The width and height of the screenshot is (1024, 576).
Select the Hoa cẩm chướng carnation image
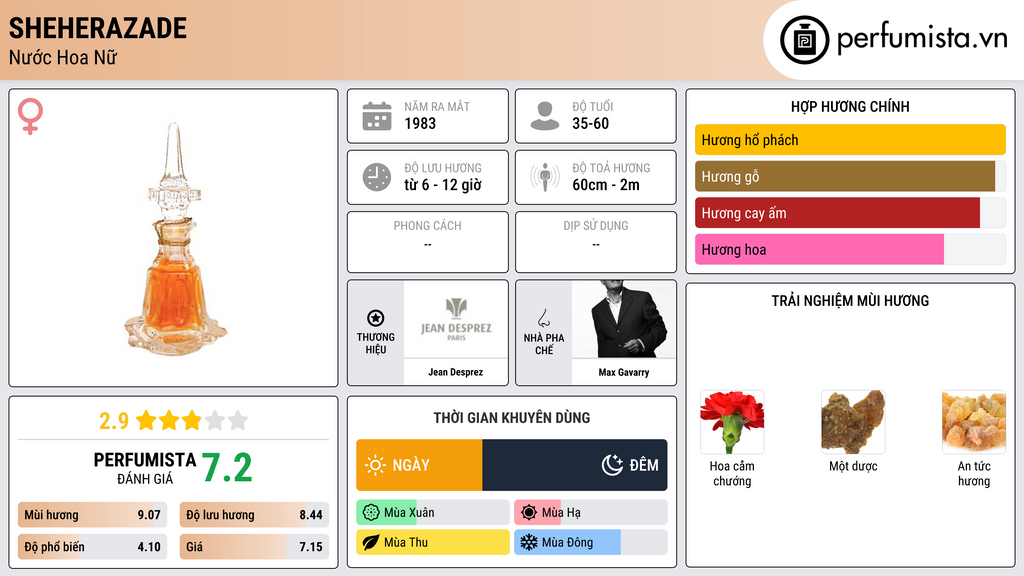(x=732, y=423)
